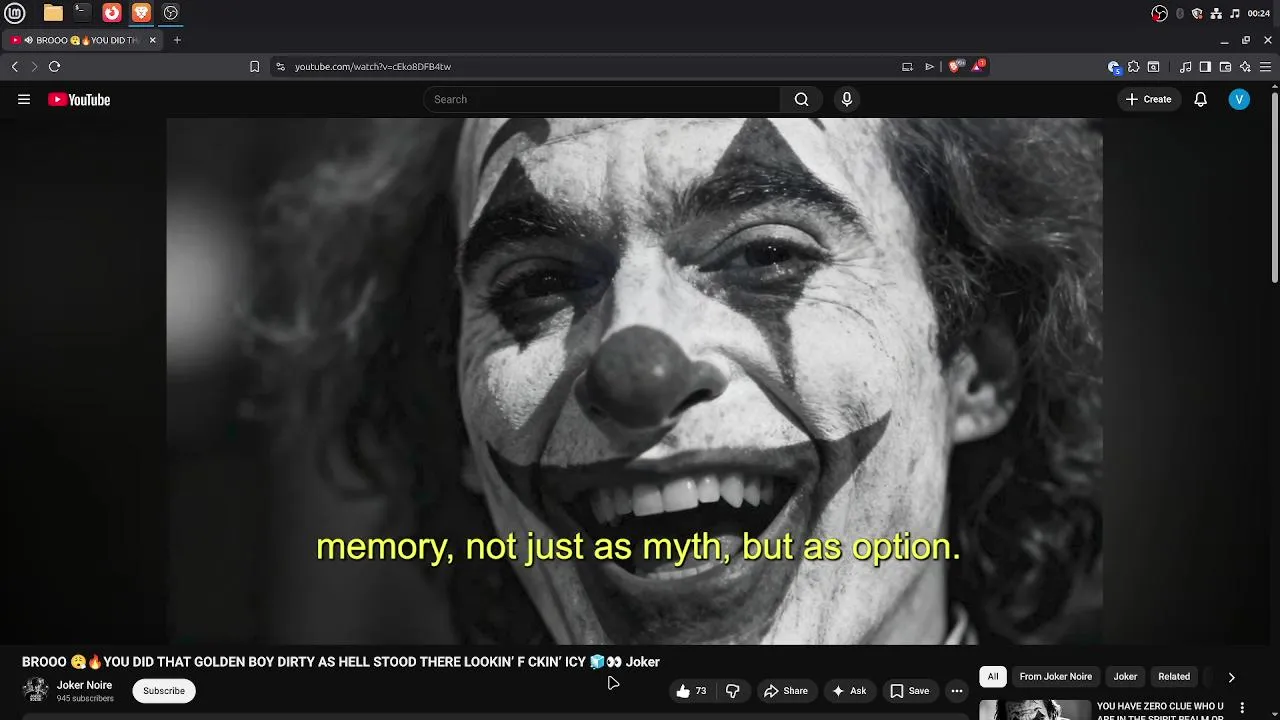Open options for the suggested video
This screenshot has height=720, width=1280.
coord(1243,707)
